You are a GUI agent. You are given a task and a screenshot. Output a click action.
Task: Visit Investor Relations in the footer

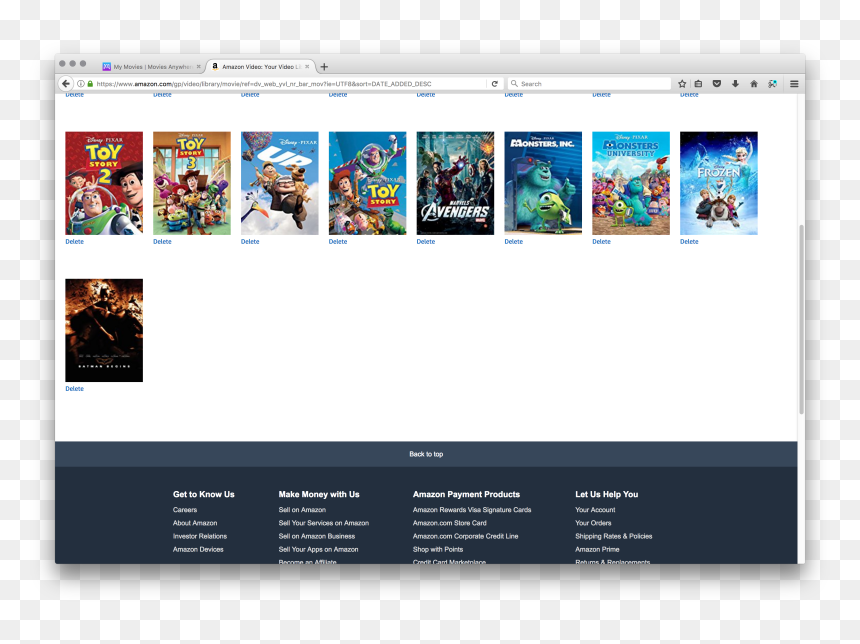click(x=200, y=536)
